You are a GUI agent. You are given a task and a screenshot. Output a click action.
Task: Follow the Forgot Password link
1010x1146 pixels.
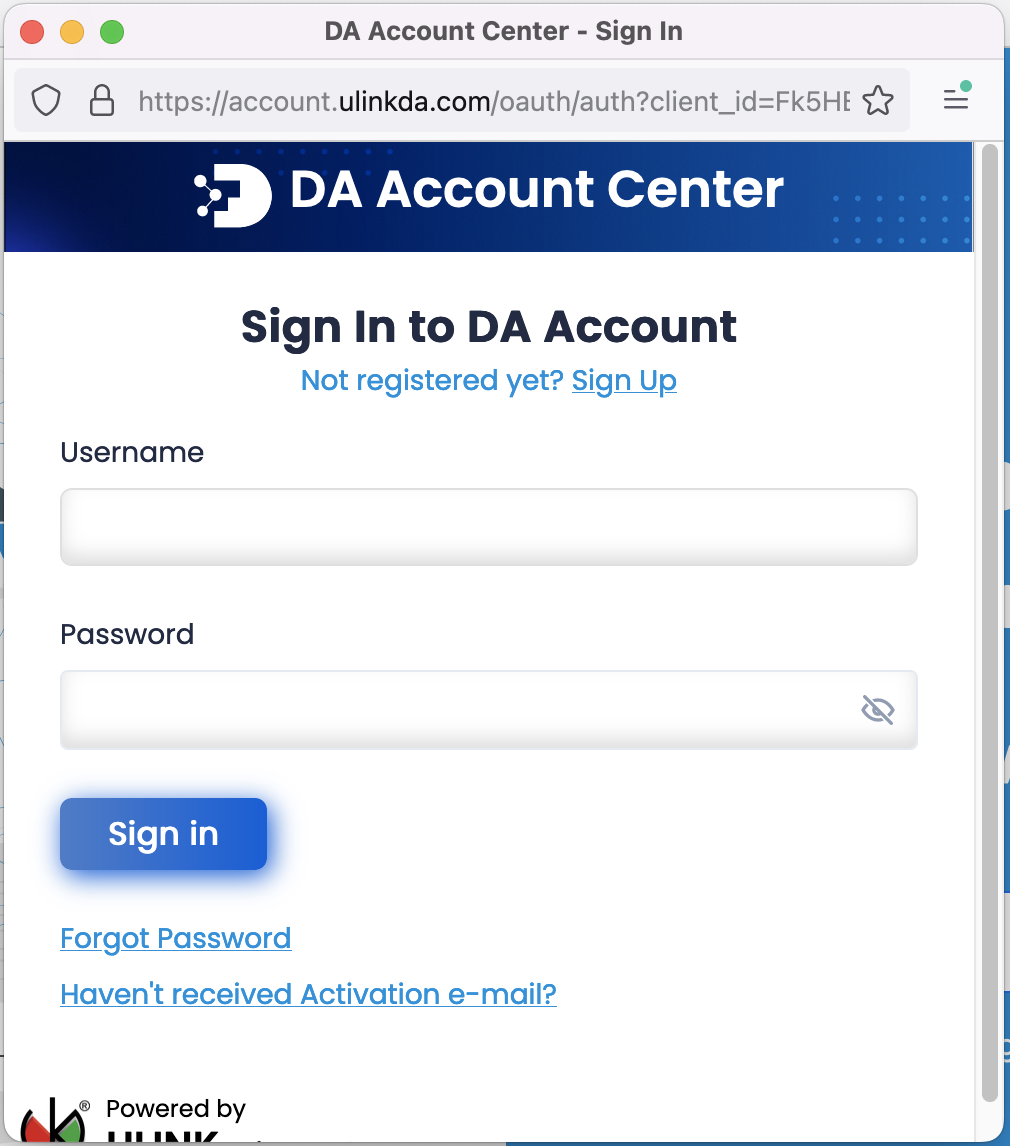[x=176, y=938]
